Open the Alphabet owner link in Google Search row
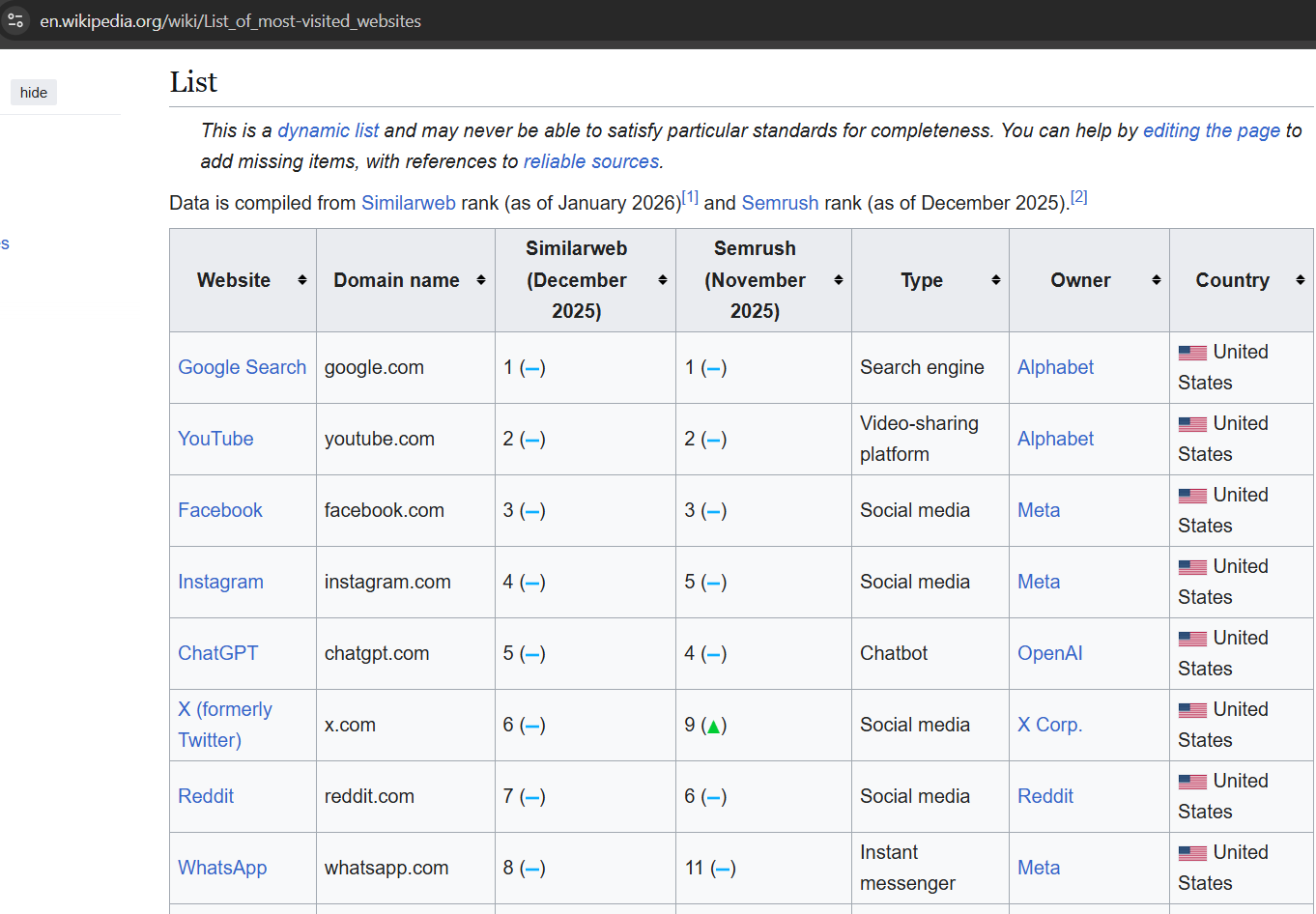This screenshot has height=914, width=1316. click(1056, 367)
